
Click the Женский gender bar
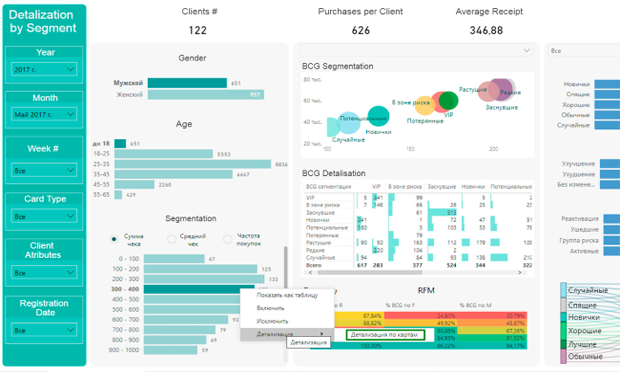206,94
